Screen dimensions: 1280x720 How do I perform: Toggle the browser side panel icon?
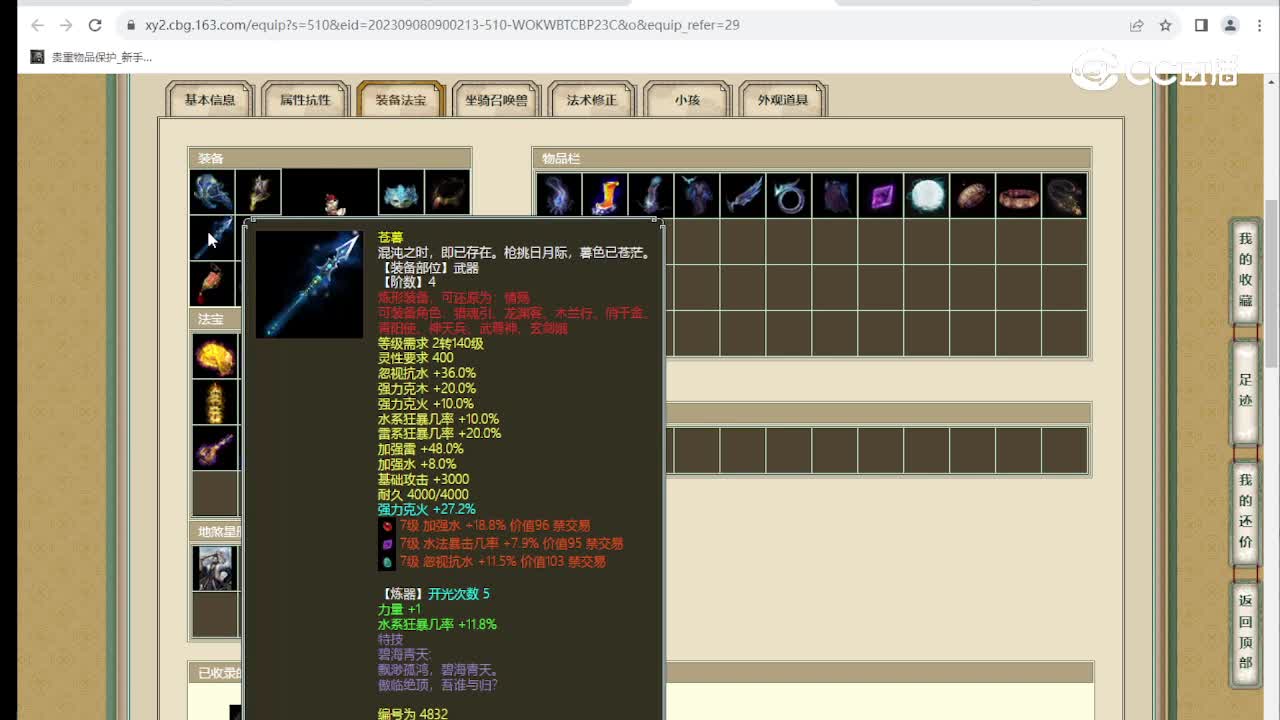point(1201,25)
